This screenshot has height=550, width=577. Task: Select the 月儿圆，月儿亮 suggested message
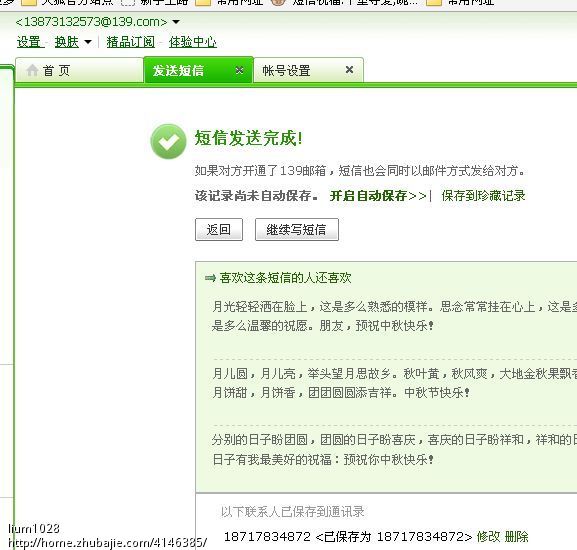point(394,383)
